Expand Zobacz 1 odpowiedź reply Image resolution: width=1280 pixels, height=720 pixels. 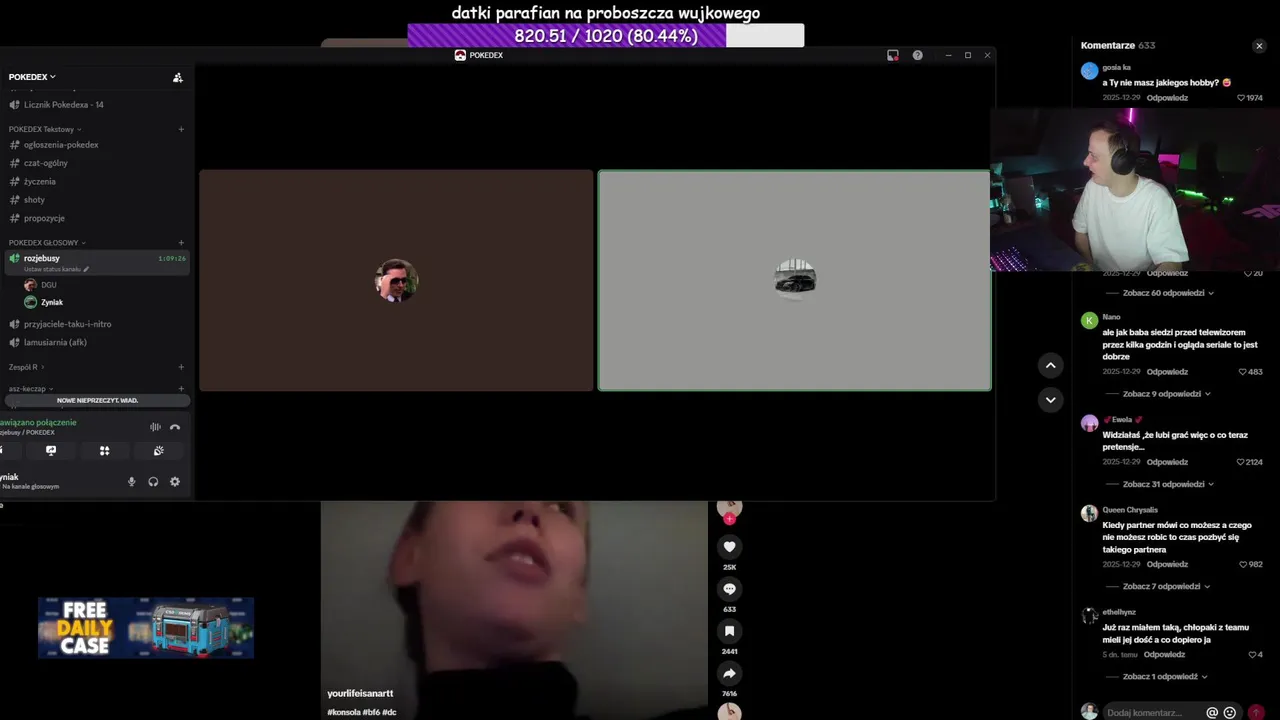pyautogui.click(x=1165, y=676)
